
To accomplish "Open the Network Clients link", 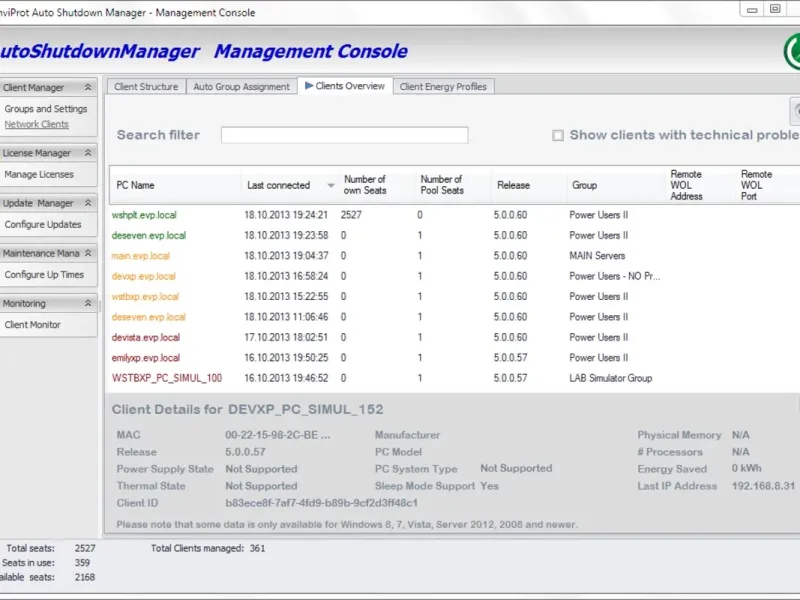I will click(37, 124).
